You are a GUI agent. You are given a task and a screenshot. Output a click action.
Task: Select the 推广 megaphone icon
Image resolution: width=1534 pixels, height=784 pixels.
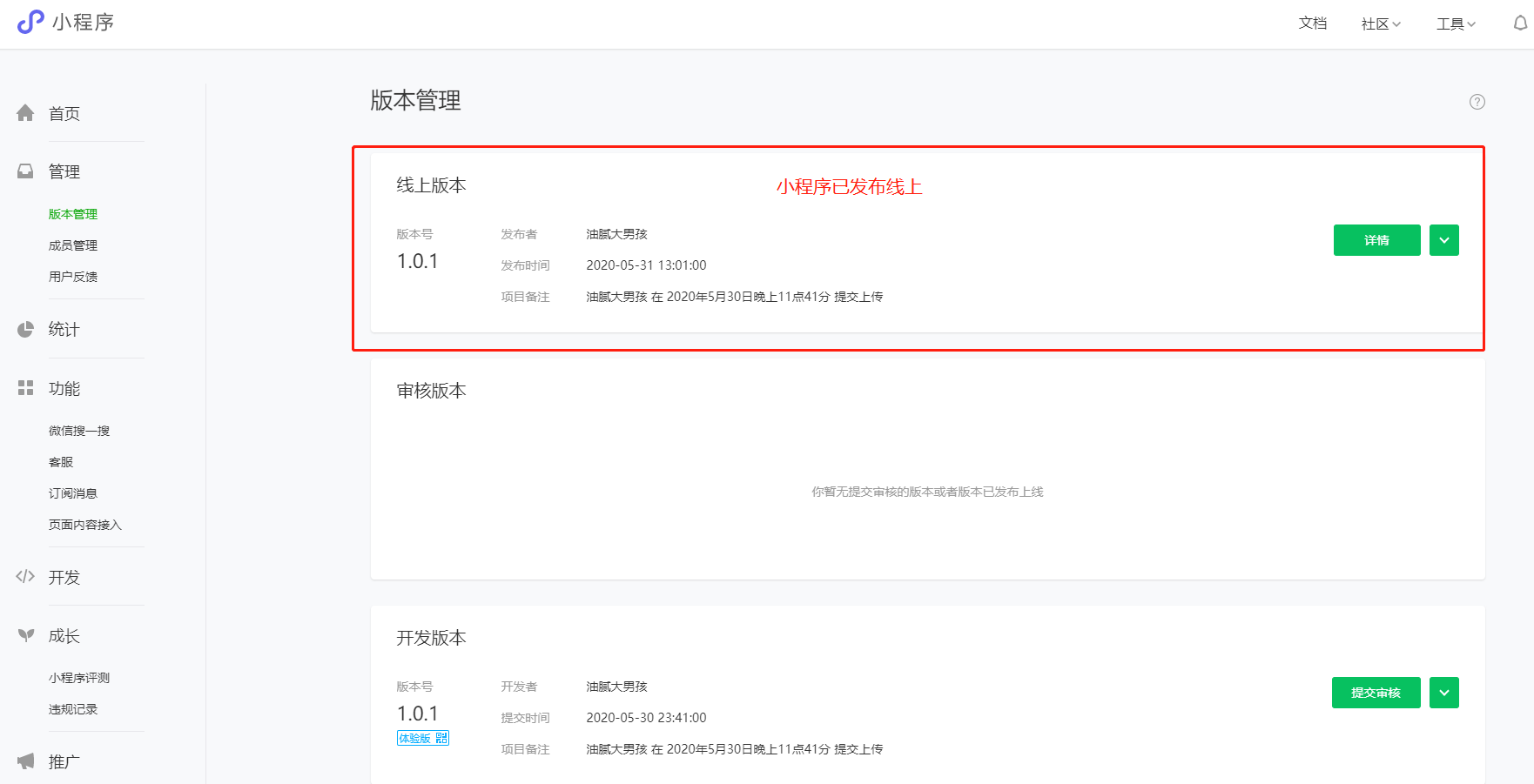[24, 761]
